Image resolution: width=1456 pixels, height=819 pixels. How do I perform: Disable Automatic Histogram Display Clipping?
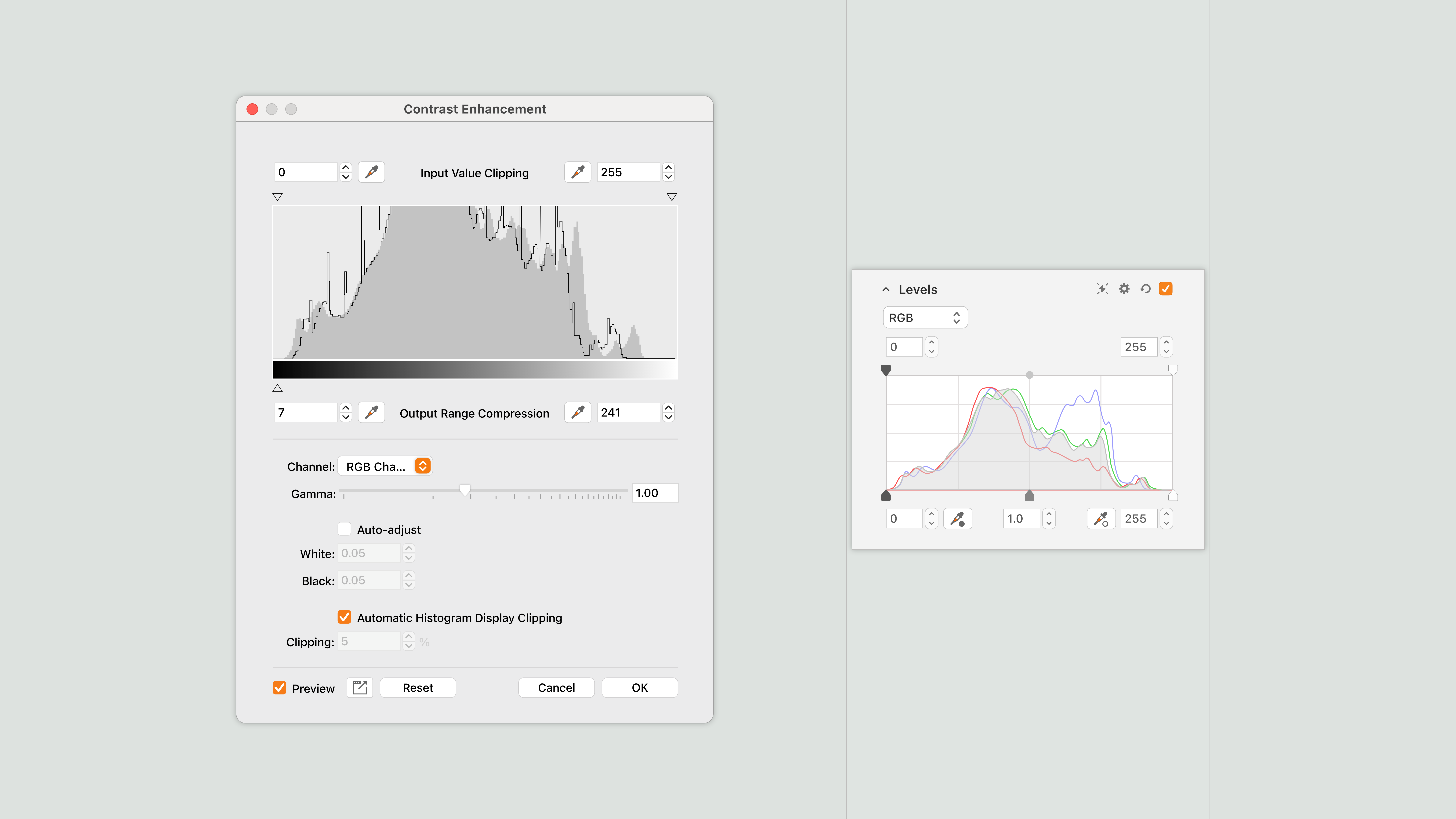tap(344, 617)
